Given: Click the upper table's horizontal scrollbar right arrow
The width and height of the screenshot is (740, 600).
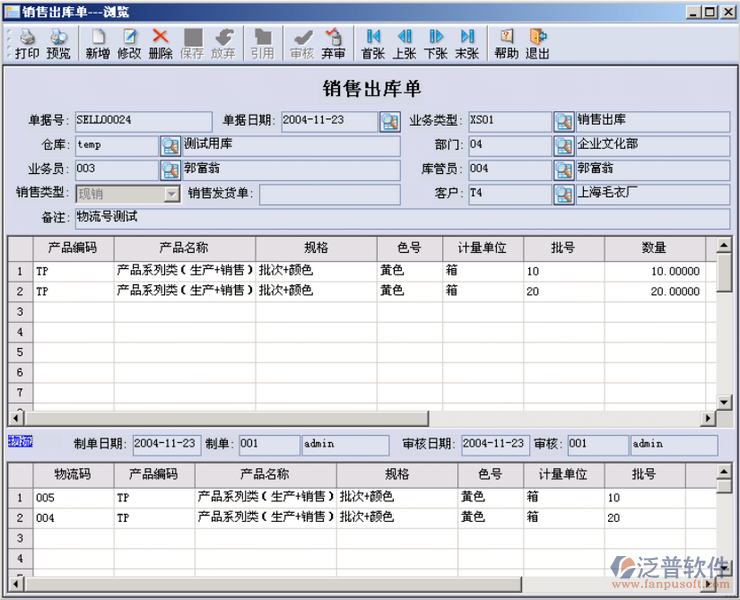Looking at the screenshot, I should coord(709,419).
